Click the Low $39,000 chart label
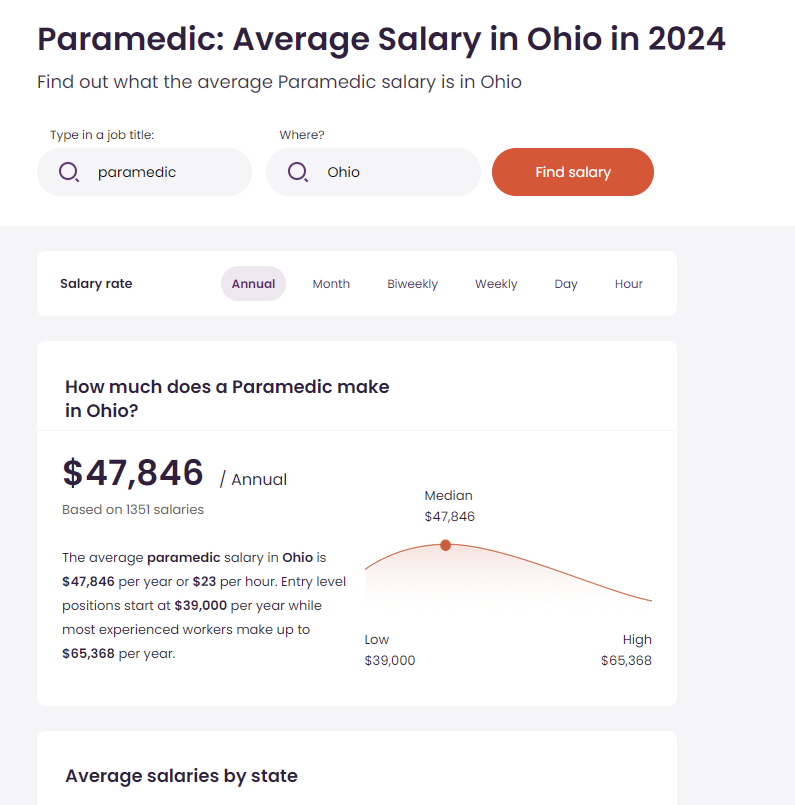 (389, 650)
